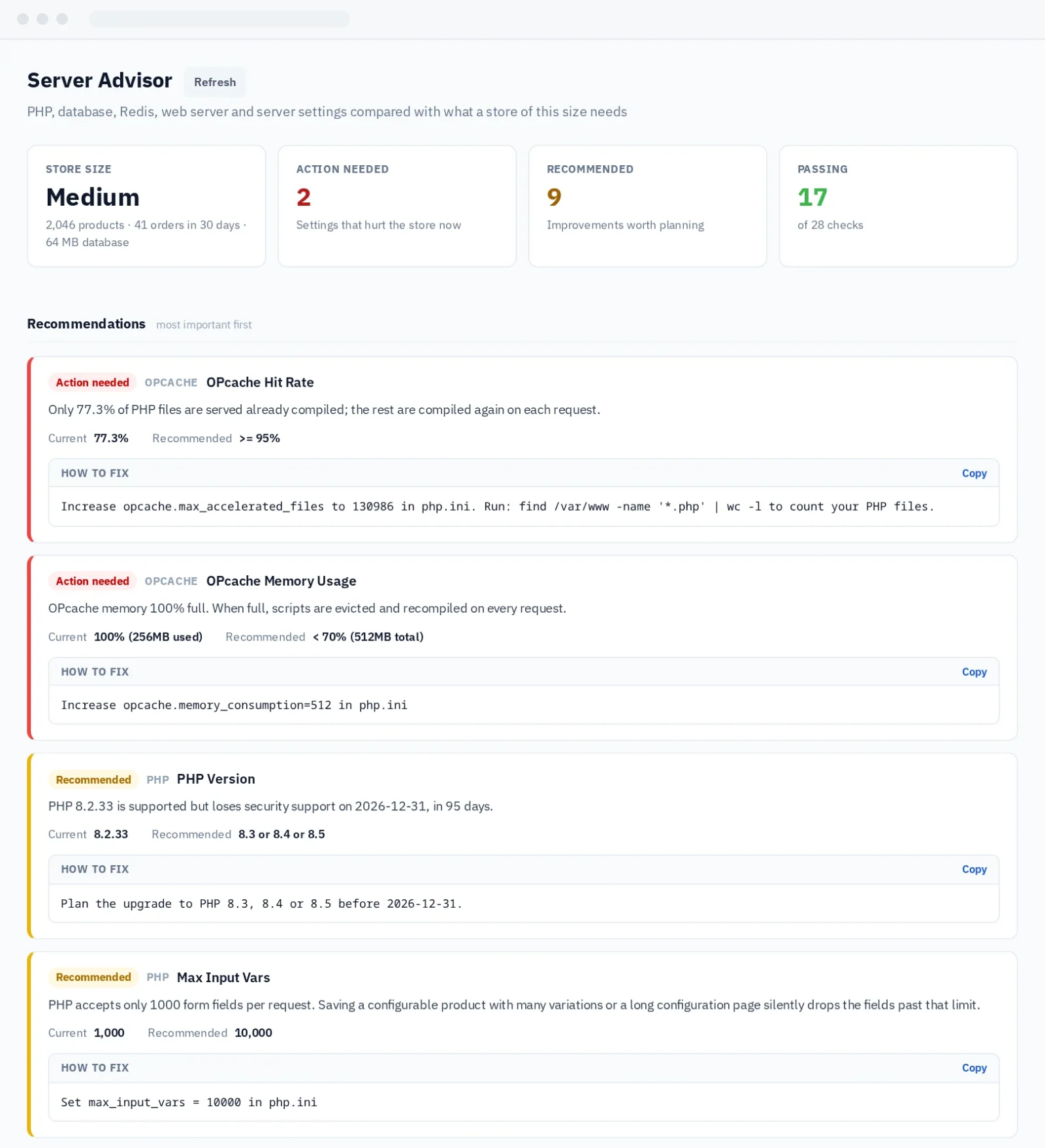This screenshot has height=1148, width=1045.
Task: Click Action needed badge on OPcache Hit Rate
Action: click(92, 383)
